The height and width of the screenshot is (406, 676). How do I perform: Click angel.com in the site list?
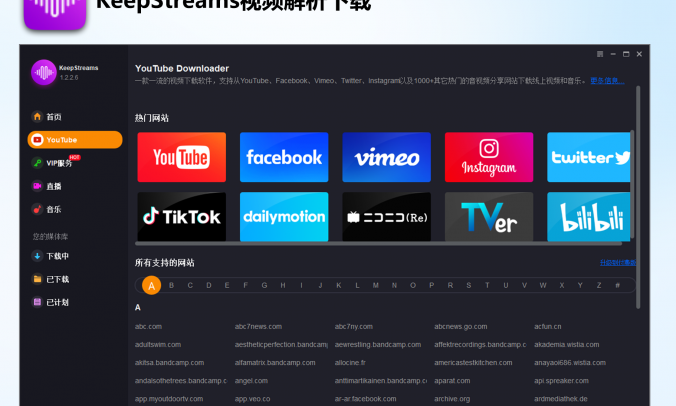click(x=251, y=381)
